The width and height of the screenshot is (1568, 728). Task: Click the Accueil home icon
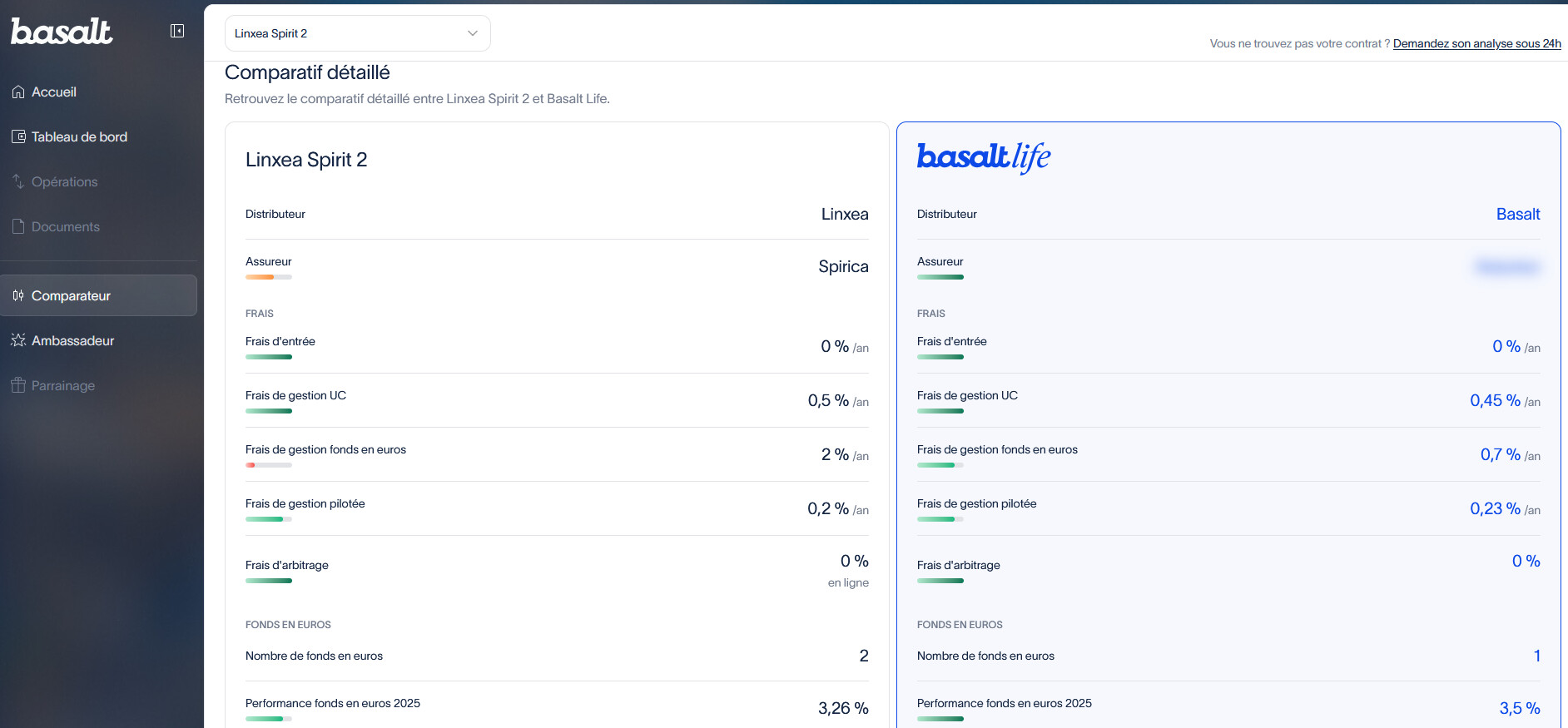(x=18, y=92)
